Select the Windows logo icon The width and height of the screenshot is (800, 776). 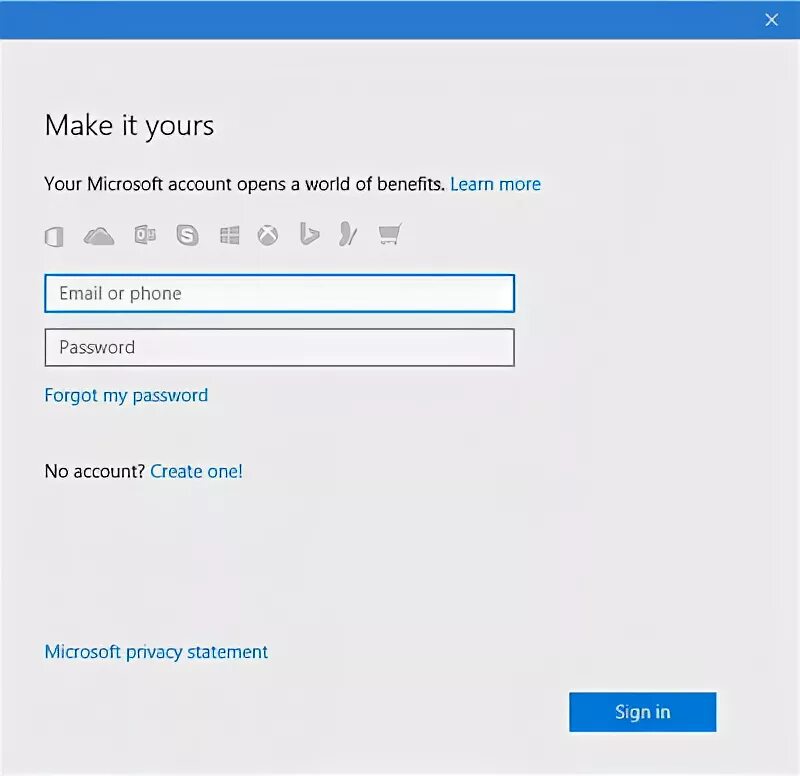[x=229, y=235]
